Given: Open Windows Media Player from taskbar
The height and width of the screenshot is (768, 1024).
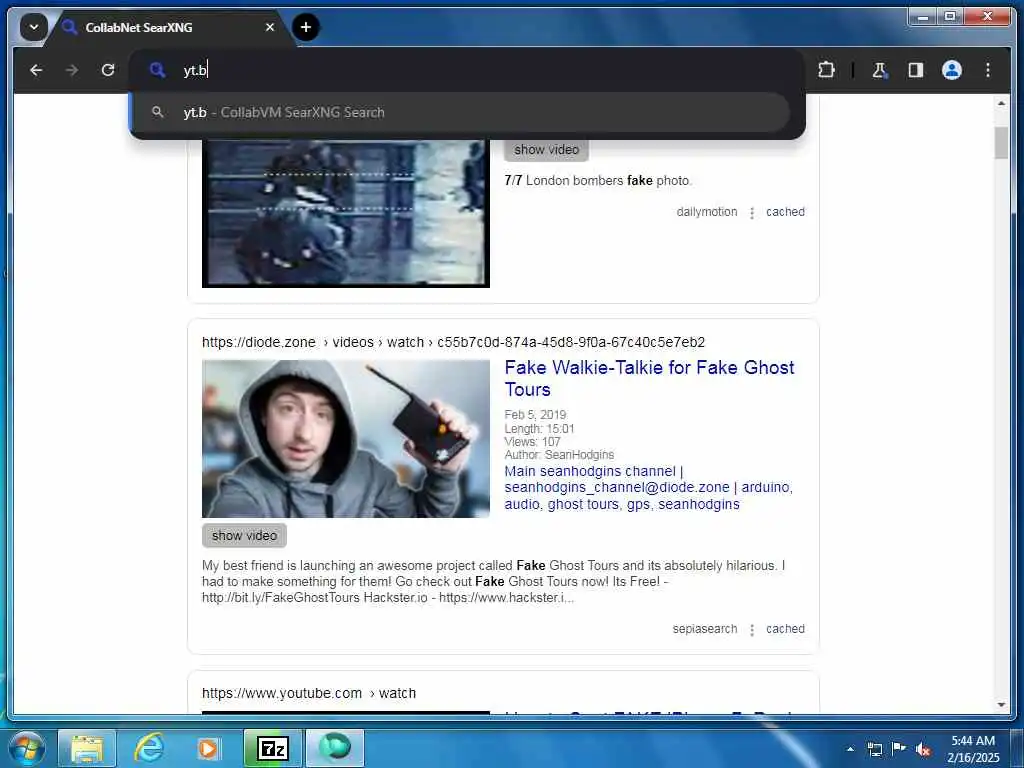Looking at the screenshot, I should click(209, 748).
